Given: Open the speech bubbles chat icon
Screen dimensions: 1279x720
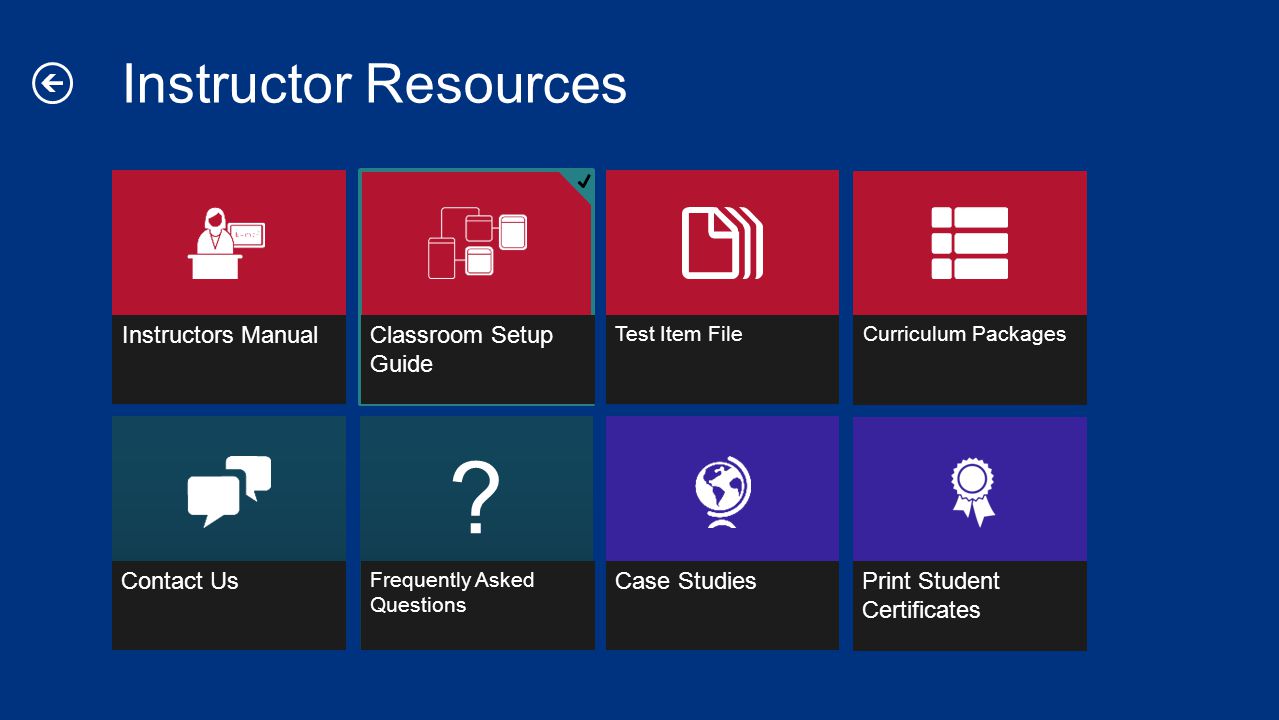Looking at the screenshot, I should 229,491.
